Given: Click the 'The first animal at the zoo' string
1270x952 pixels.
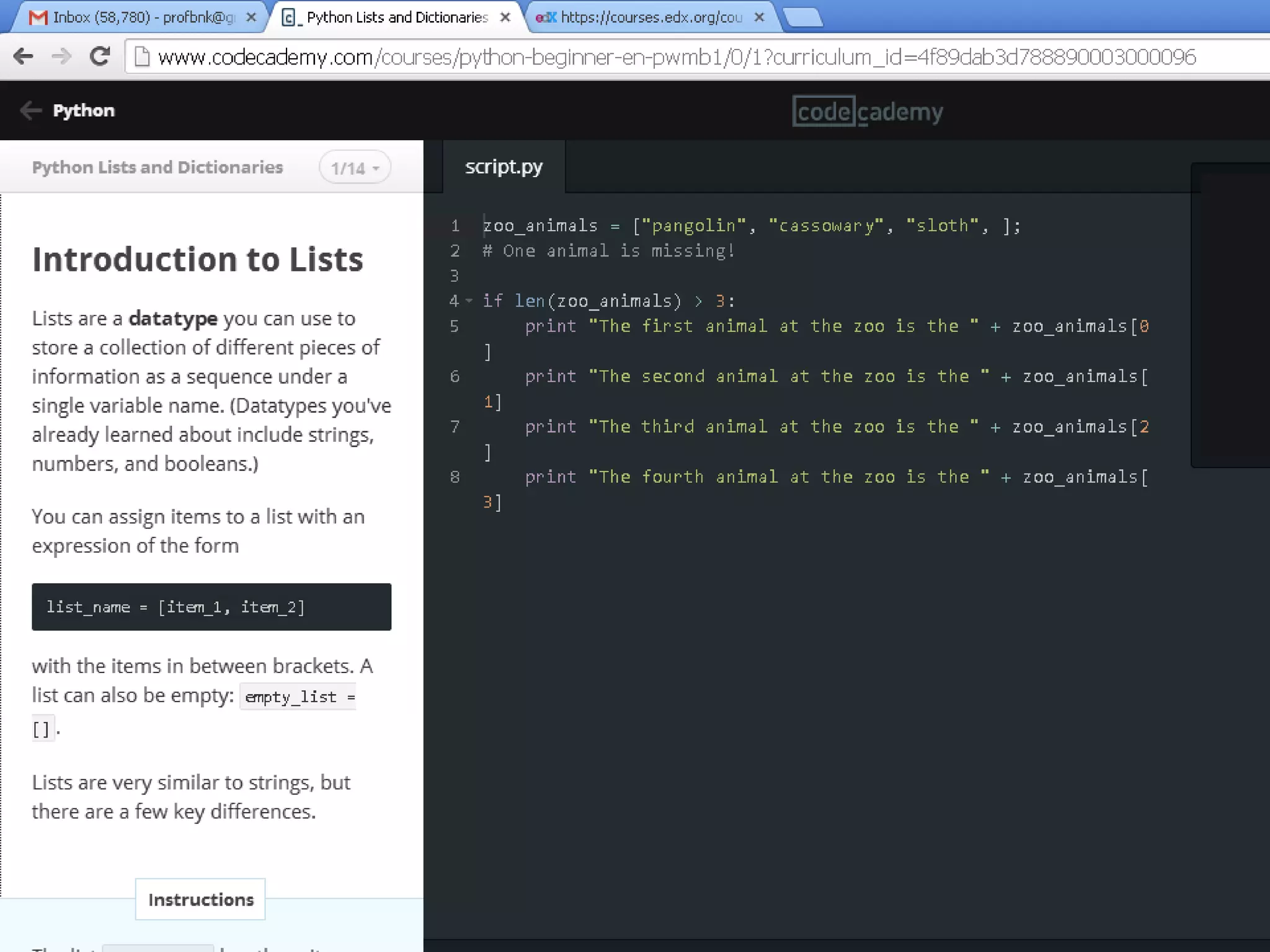Looking at the screenshot, I should (x=783, y=326).
